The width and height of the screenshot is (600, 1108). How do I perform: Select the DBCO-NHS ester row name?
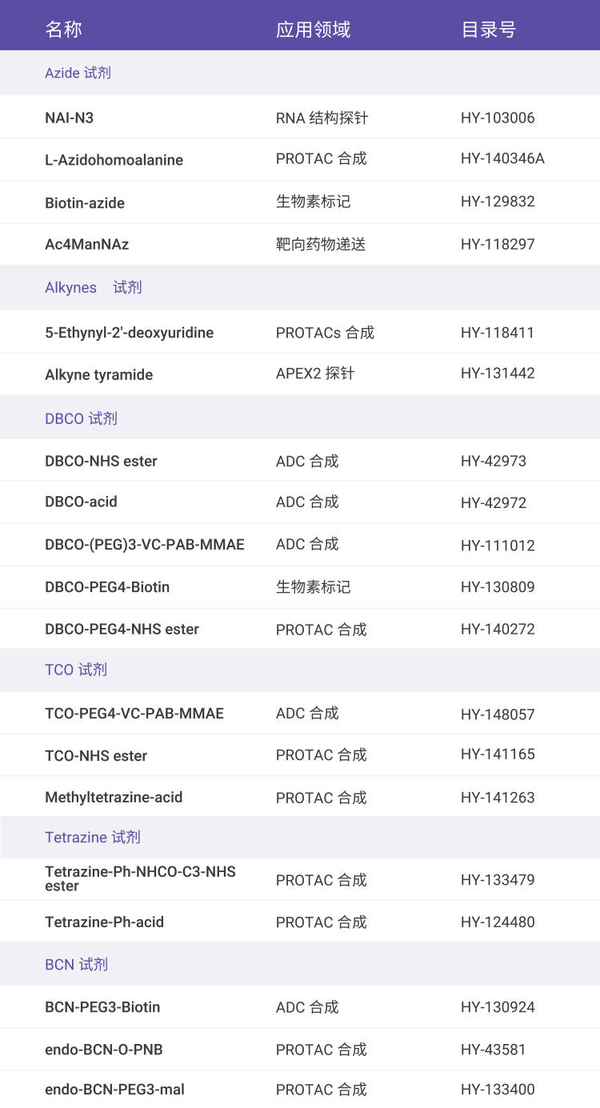(x=101, y=461)
